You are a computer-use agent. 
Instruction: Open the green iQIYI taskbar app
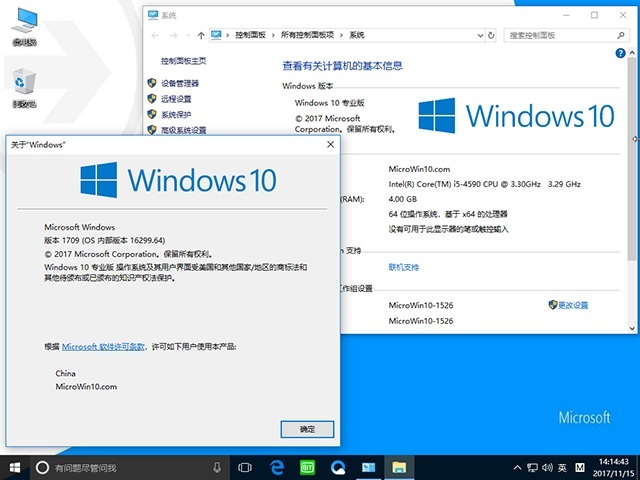[307, 467]
